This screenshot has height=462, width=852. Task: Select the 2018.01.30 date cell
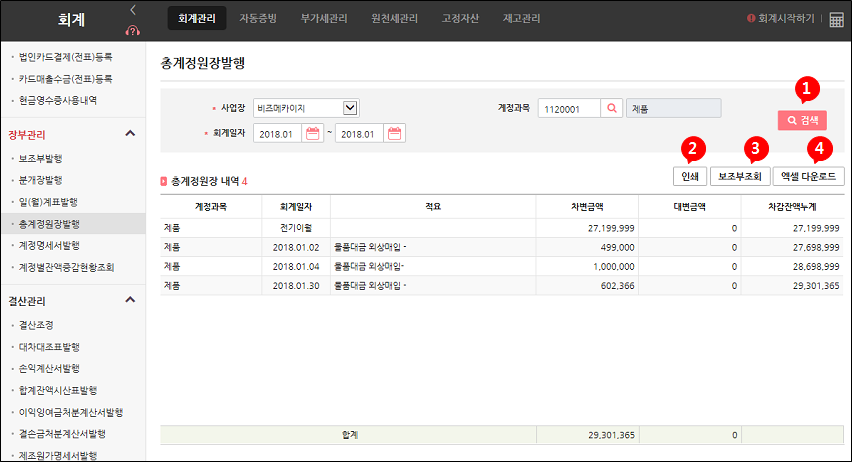coord(296,285)
